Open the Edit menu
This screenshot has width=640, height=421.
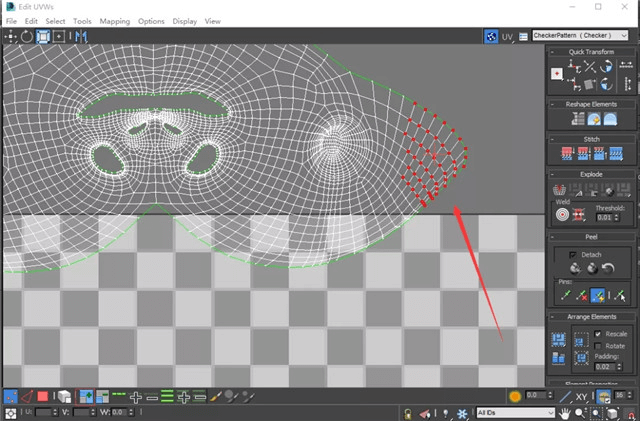pos(31,21)
